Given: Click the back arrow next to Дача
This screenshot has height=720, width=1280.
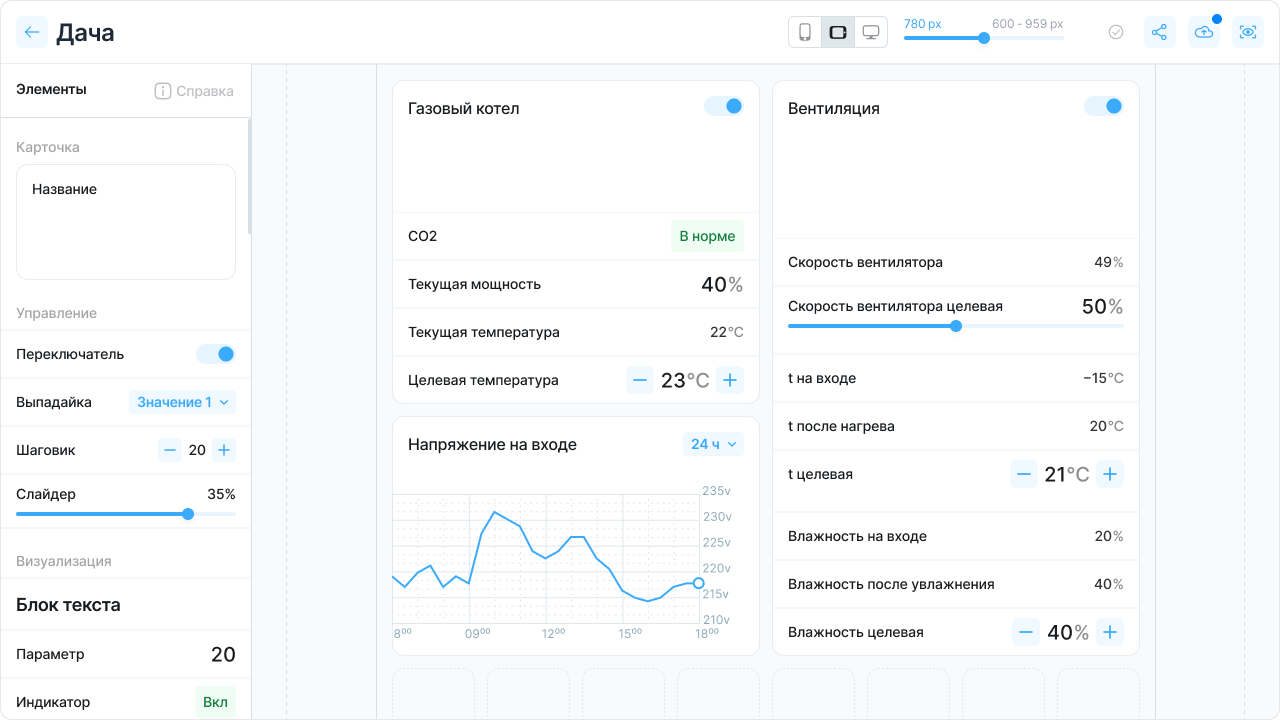Looking at the screenshot, I should (x=32, y=32).
